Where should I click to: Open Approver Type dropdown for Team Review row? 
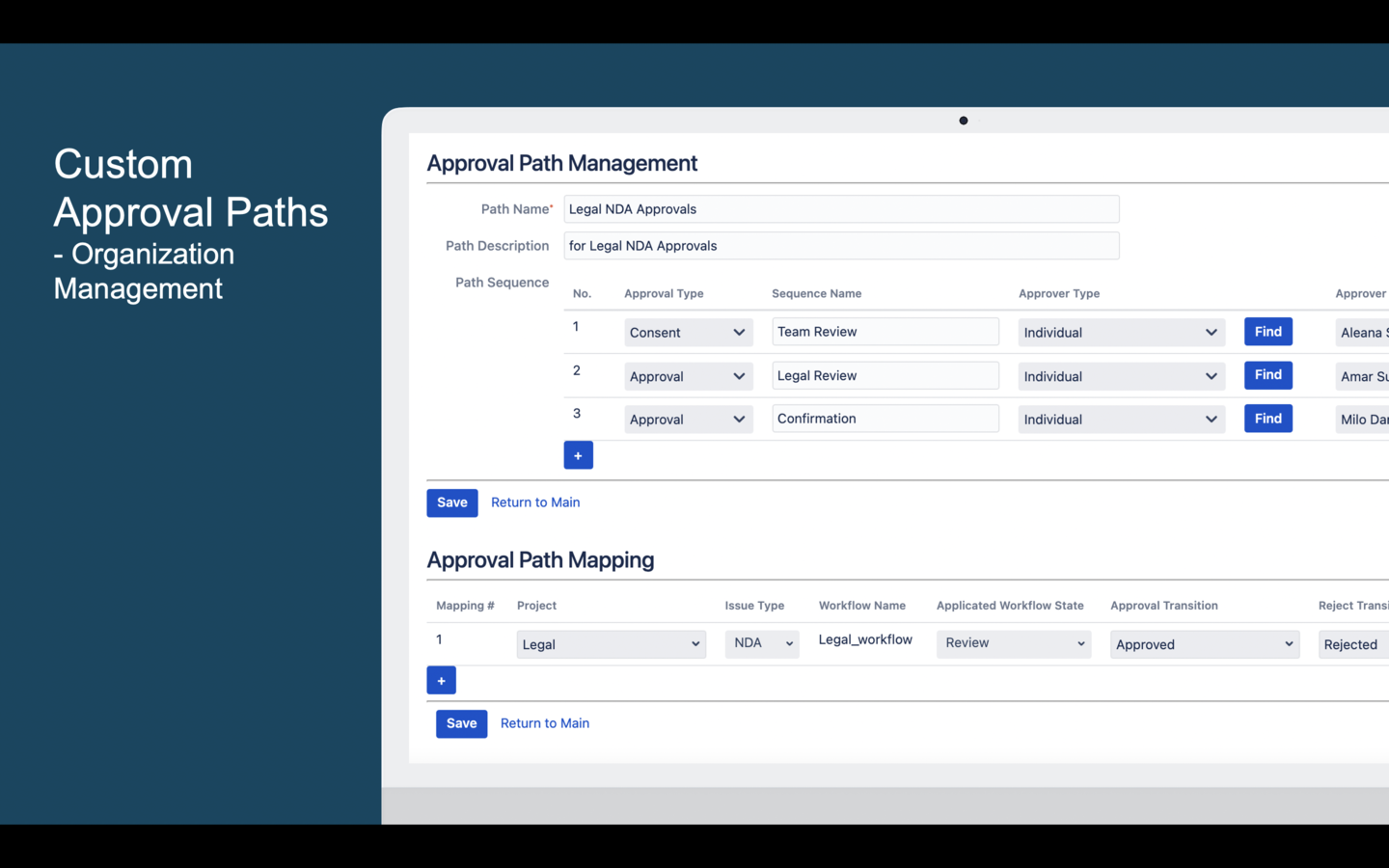click(1122, 333)
